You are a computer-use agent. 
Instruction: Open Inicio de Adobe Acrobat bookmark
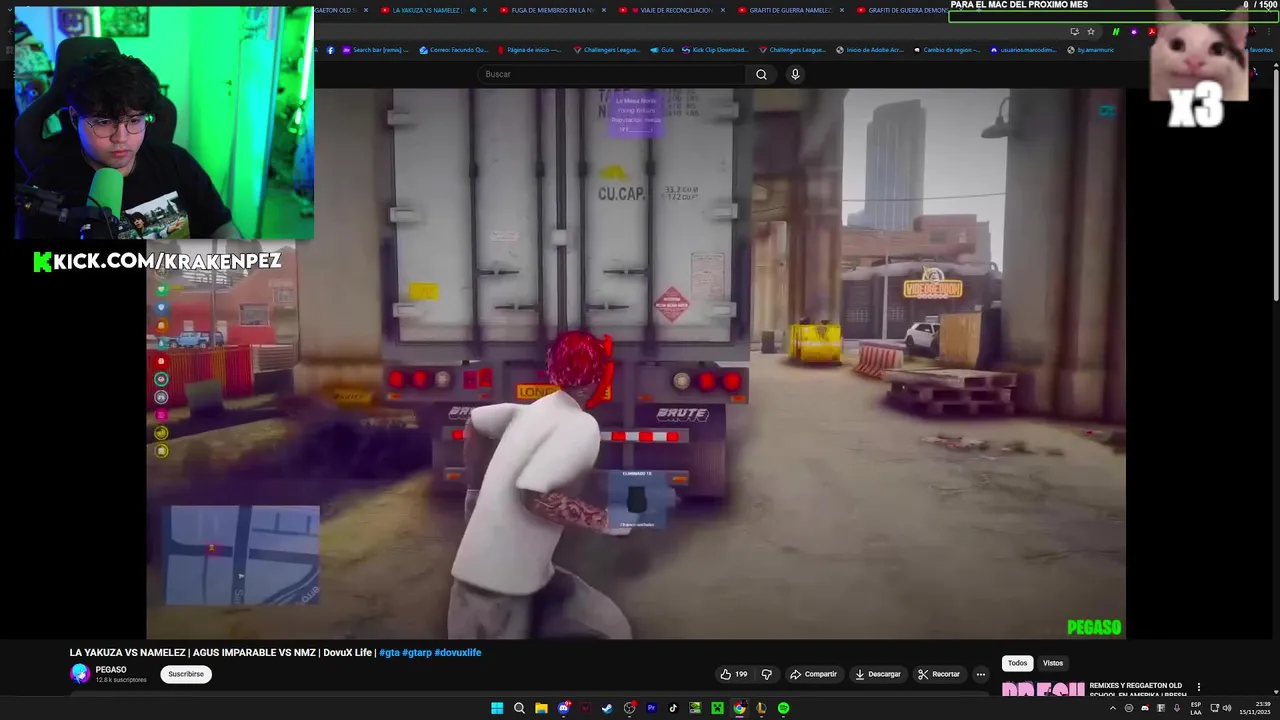pyautogui.click(x=869, y=50)
